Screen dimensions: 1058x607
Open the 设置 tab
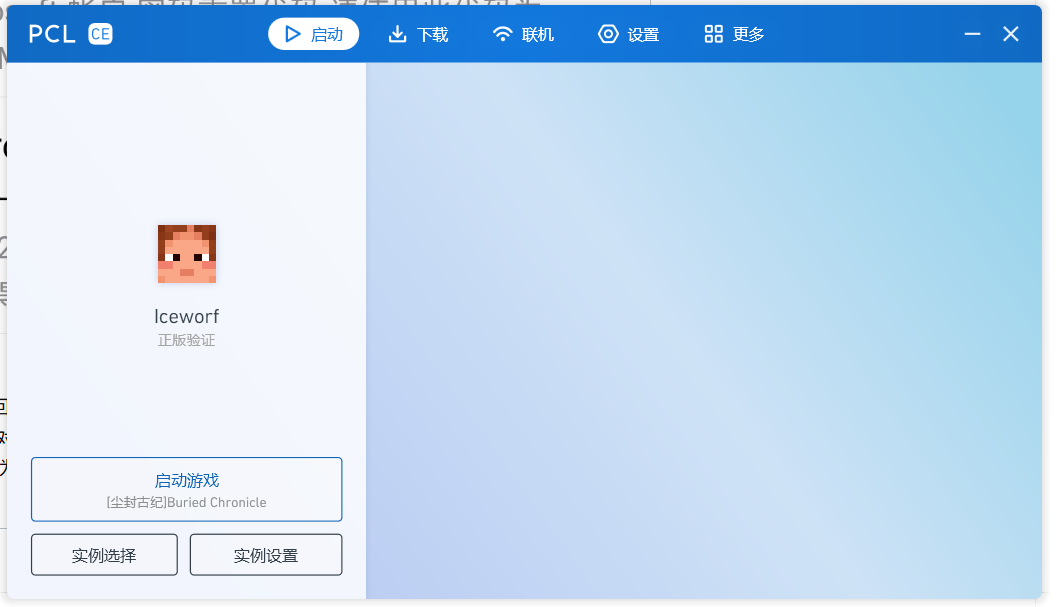[628, 33]
